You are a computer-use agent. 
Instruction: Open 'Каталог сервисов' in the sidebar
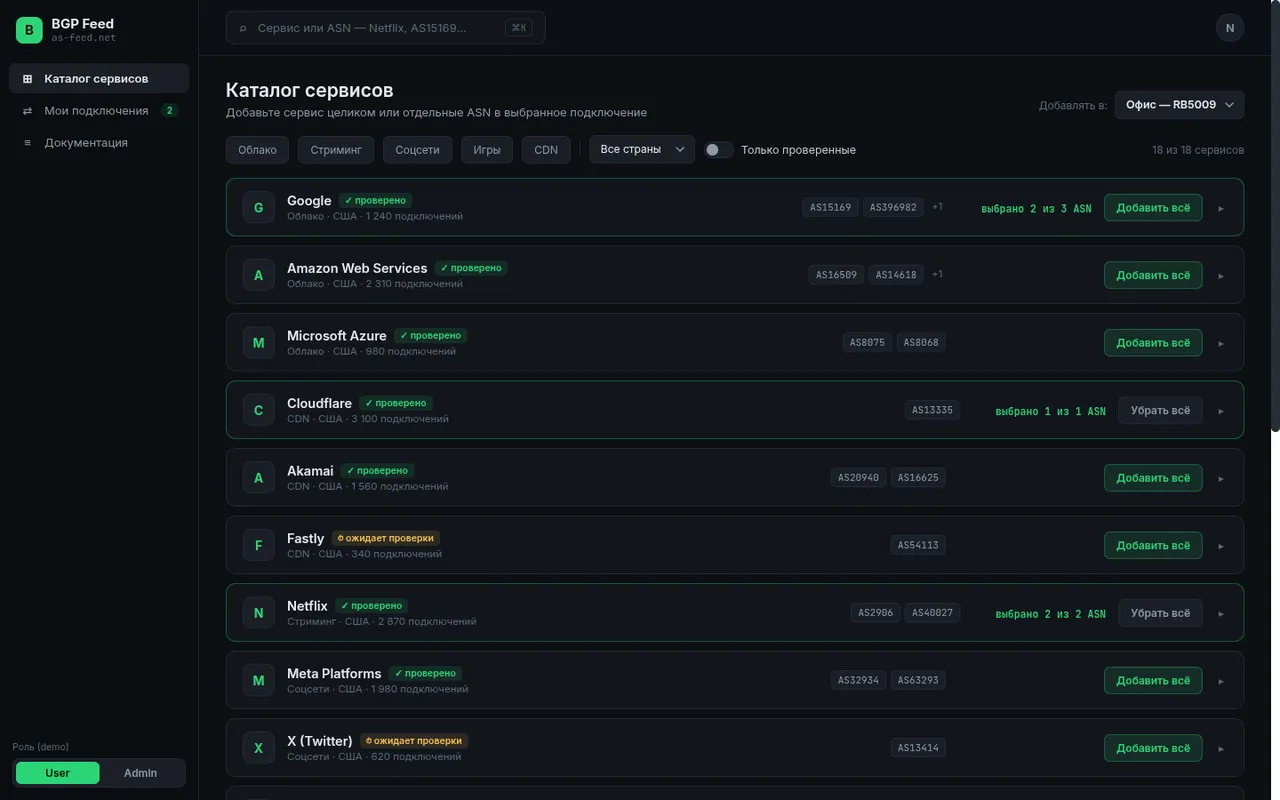coord(99,78)
